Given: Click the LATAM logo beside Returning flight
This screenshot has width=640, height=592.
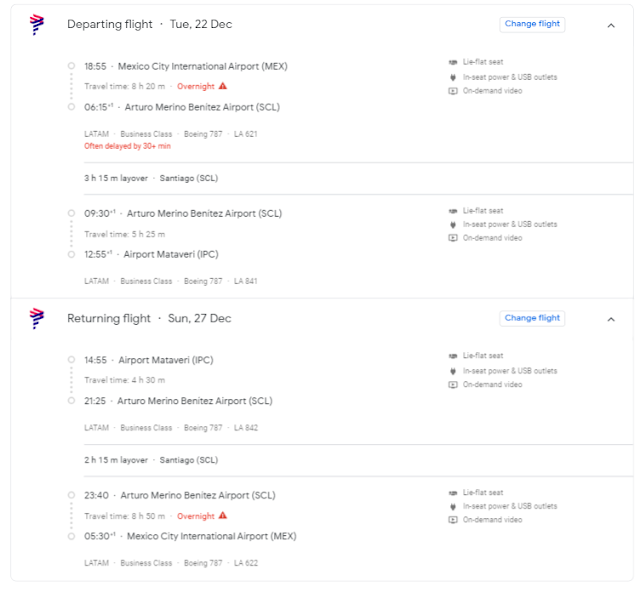Looking at the screenshot, I should click(37, 319).
